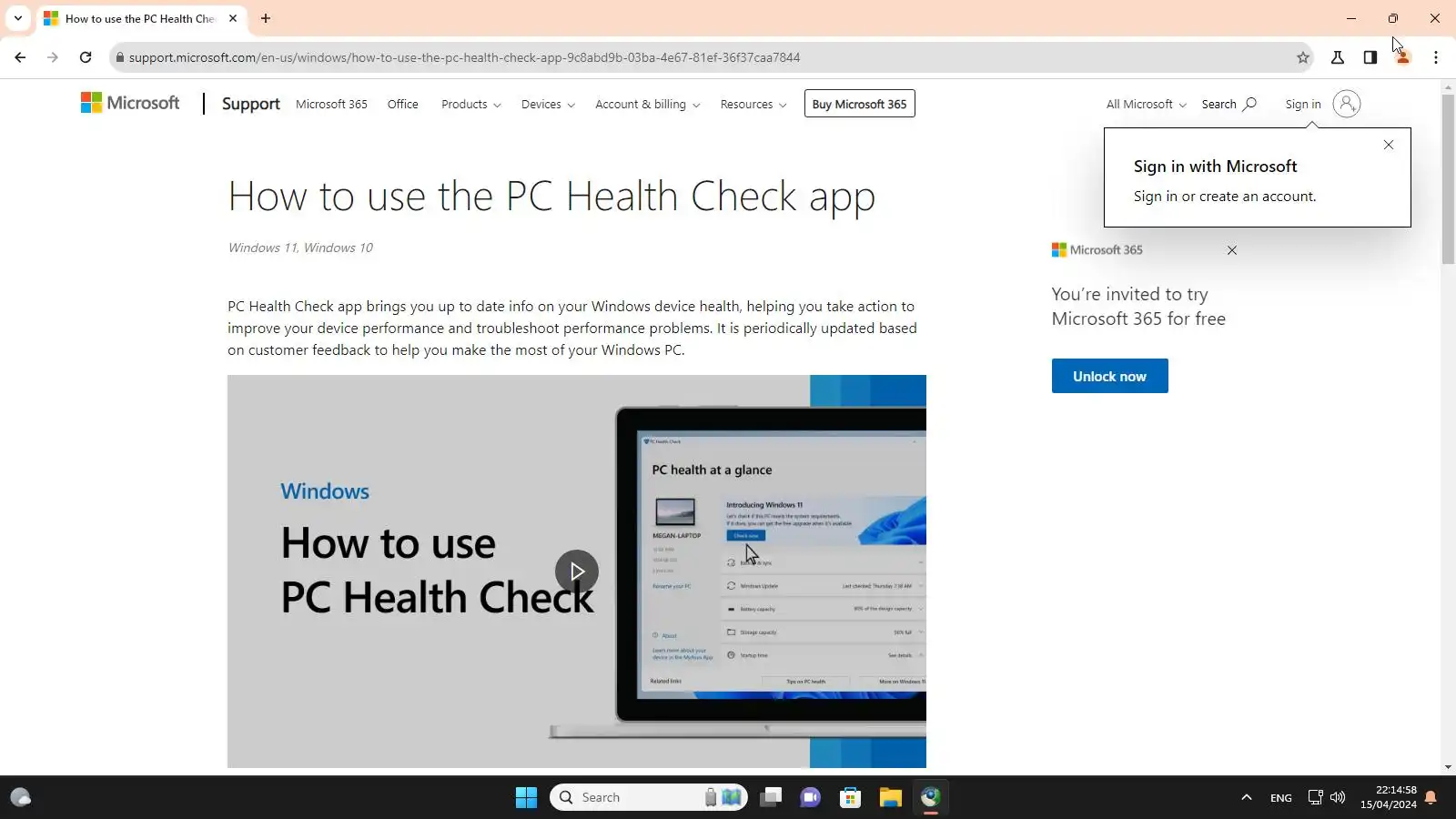Go back to the previous page
The height and width of the screenshot is (819, 1456).
pyautogui.click(x=20, y=57)
